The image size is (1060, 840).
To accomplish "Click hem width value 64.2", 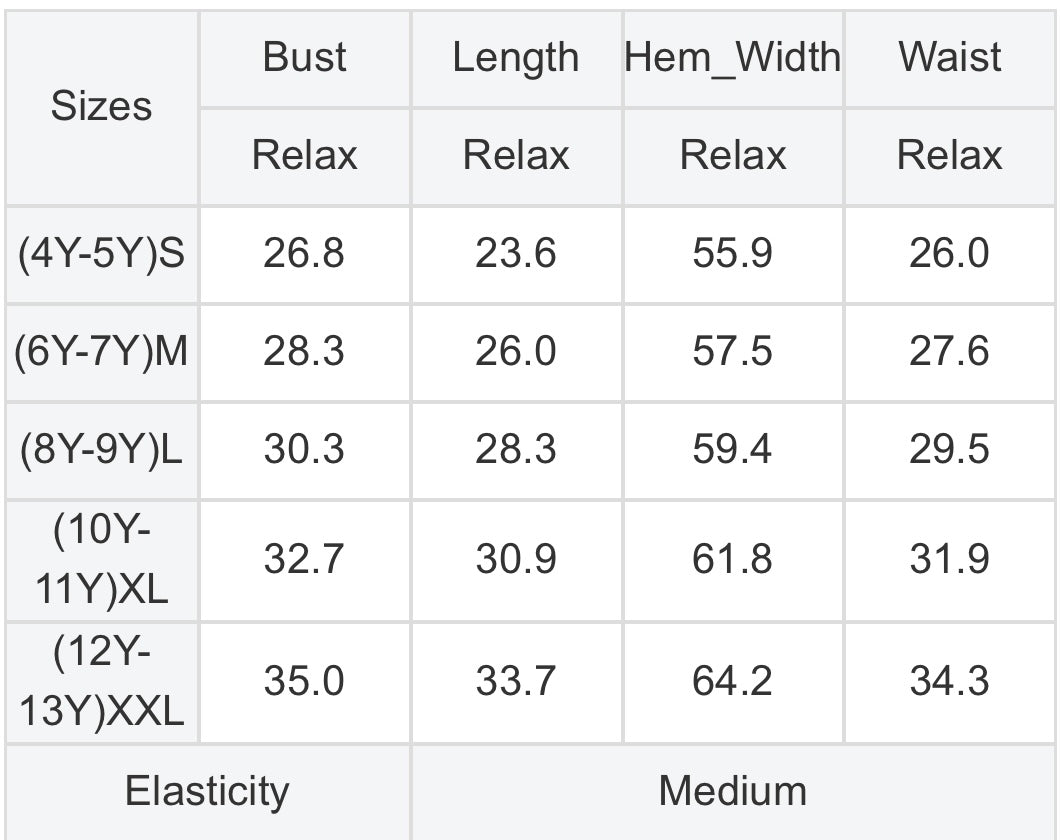I will (x=732, y=682).
